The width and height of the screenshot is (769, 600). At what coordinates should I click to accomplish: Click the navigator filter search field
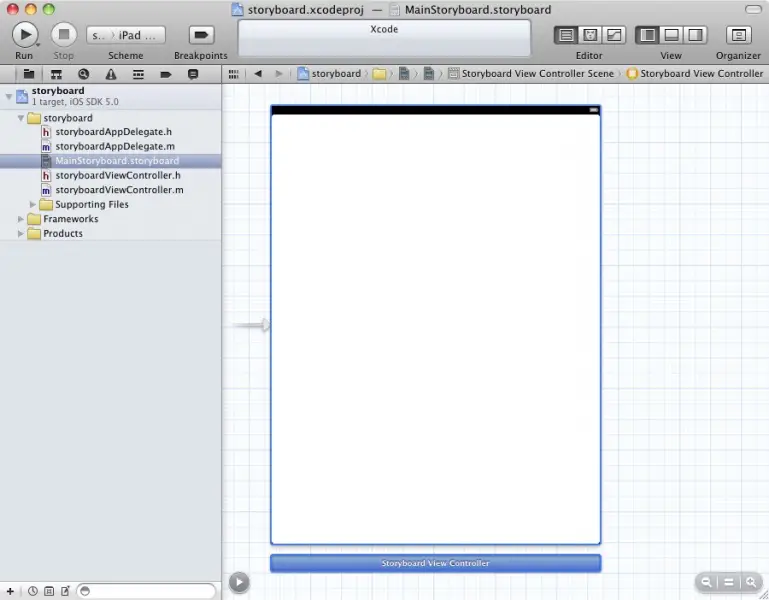pos(147,591)
